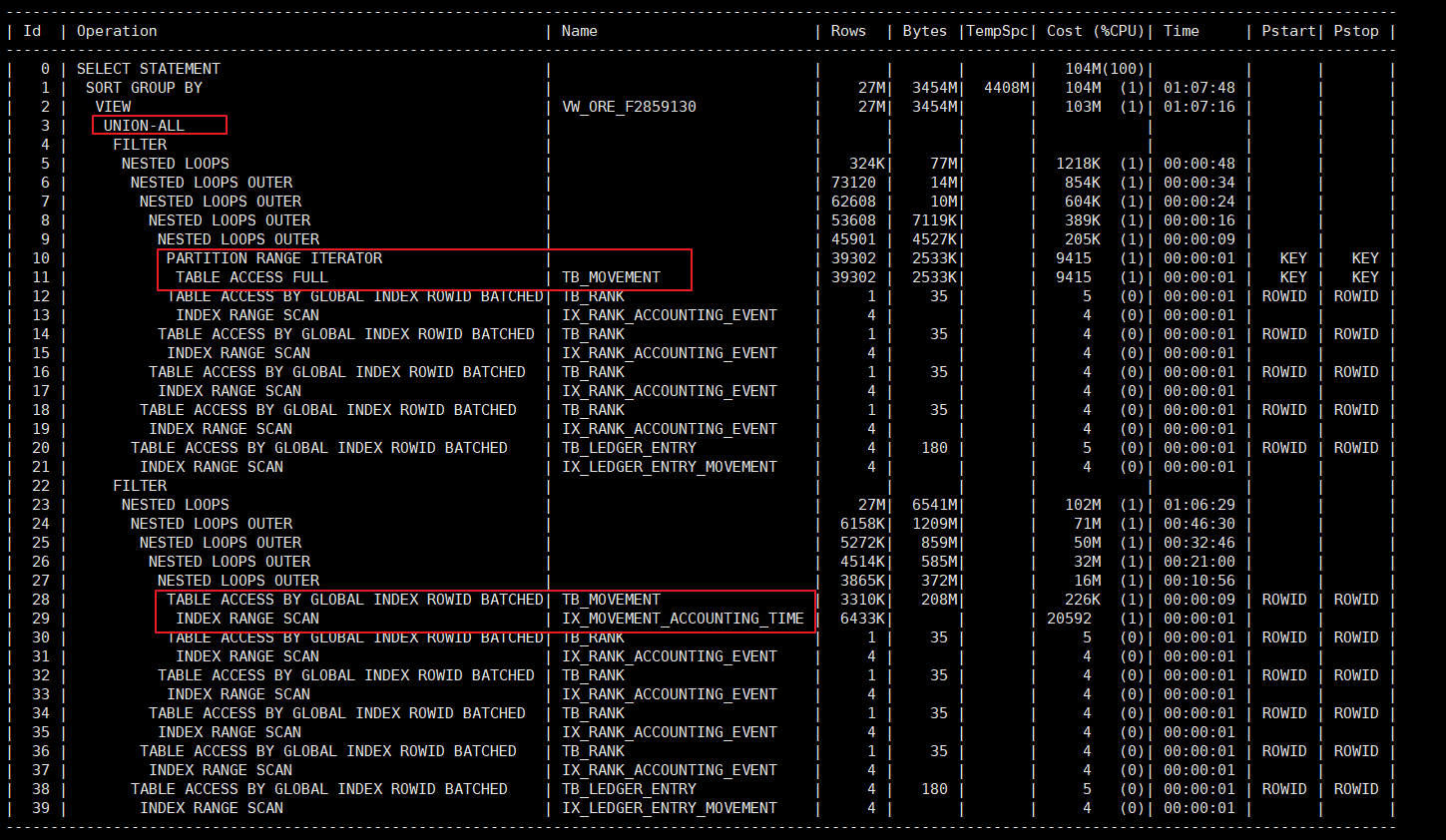Select the time value 01:07:48
Image resolution: width=1446 pixels, height=840 pixels.
[x=1200, y=88]
